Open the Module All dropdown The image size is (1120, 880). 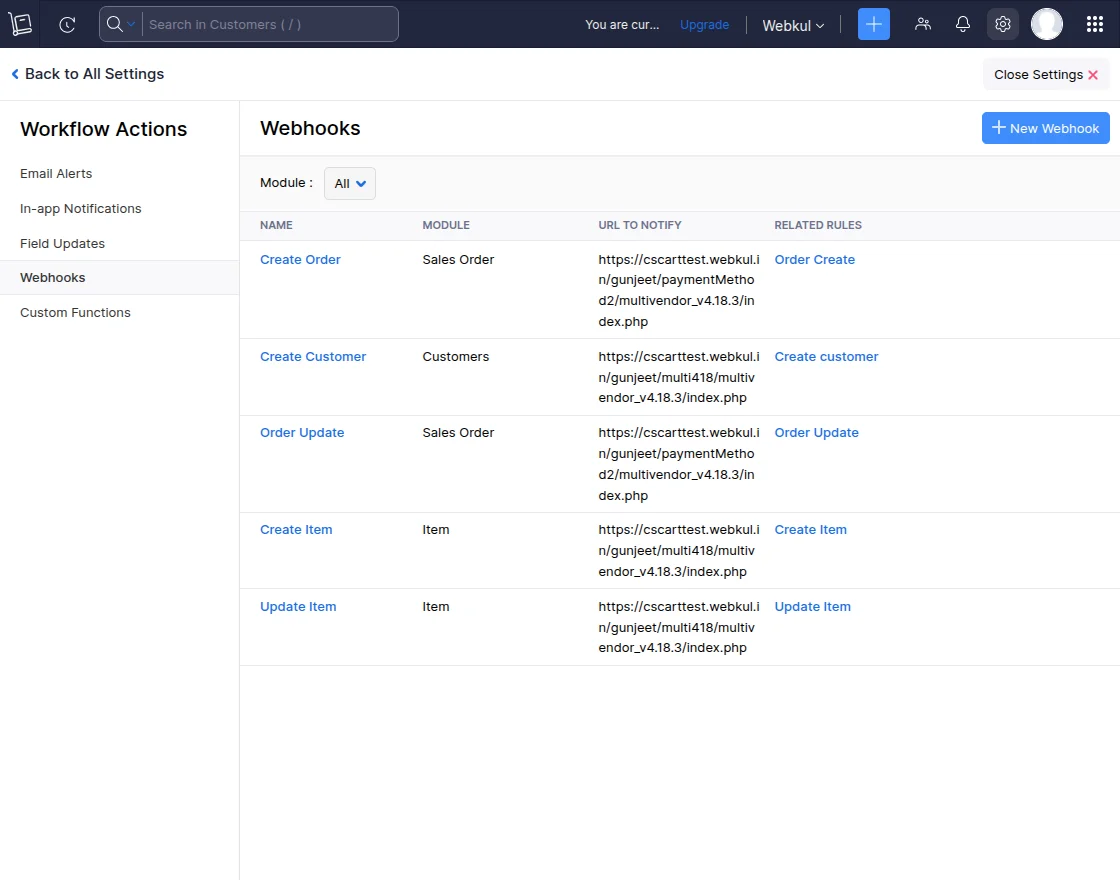click(x=349, y=183)
